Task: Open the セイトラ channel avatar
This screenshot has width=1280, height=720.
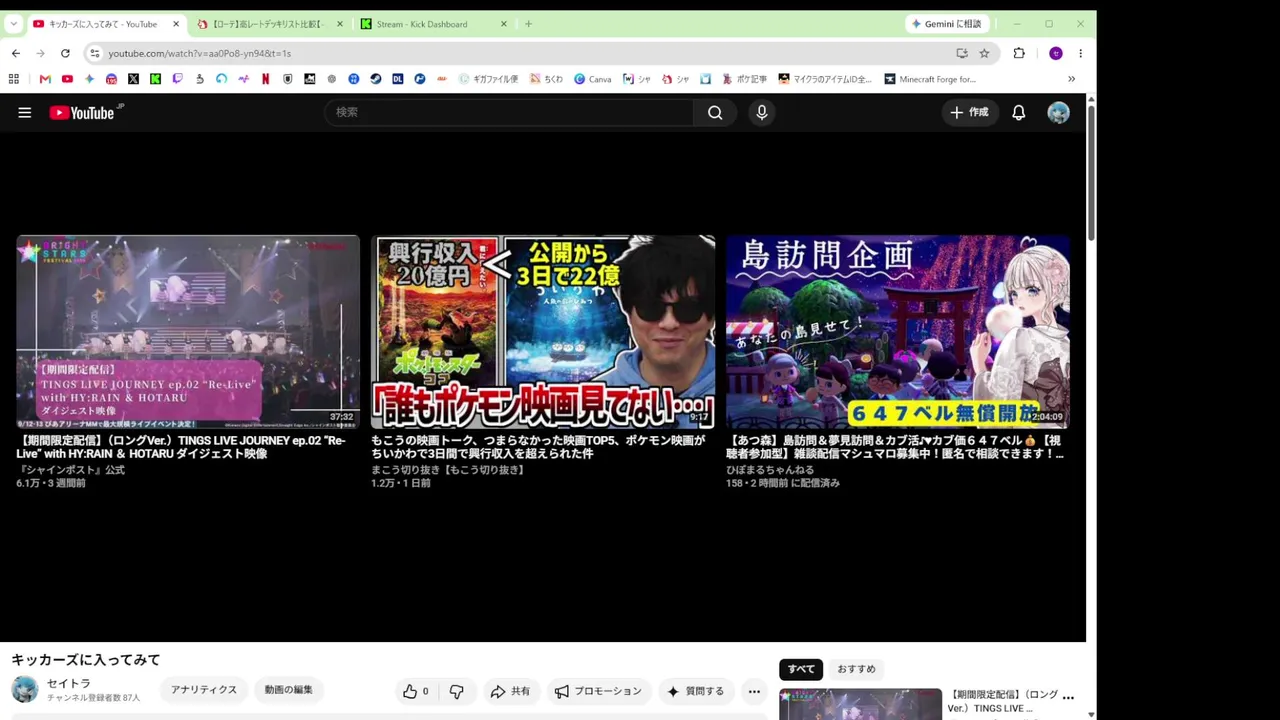Action: (25, 689)
